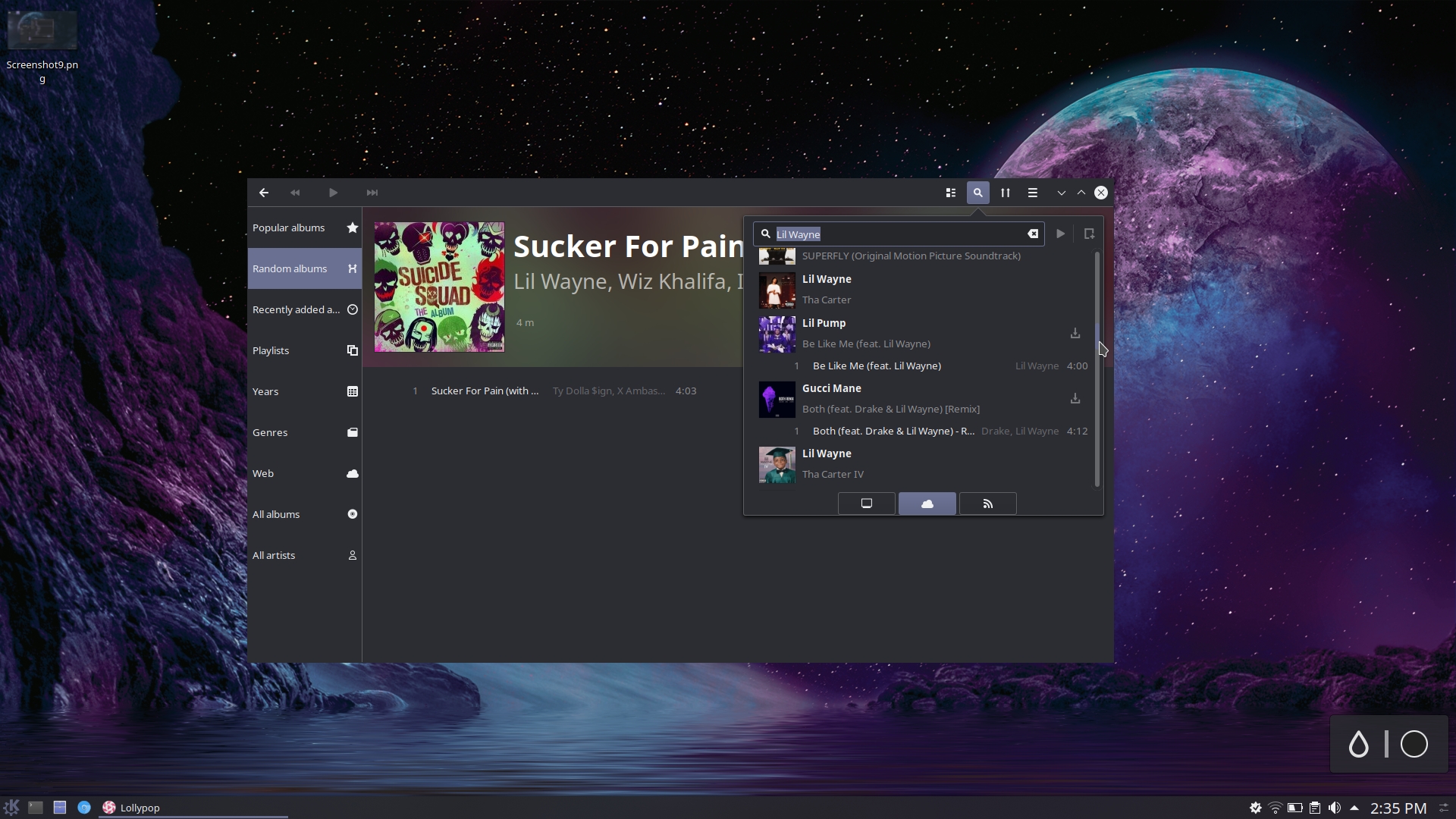Click the Playlists stack icon
The height and width of the screenshot is (819, 1456).
point(352,350)
